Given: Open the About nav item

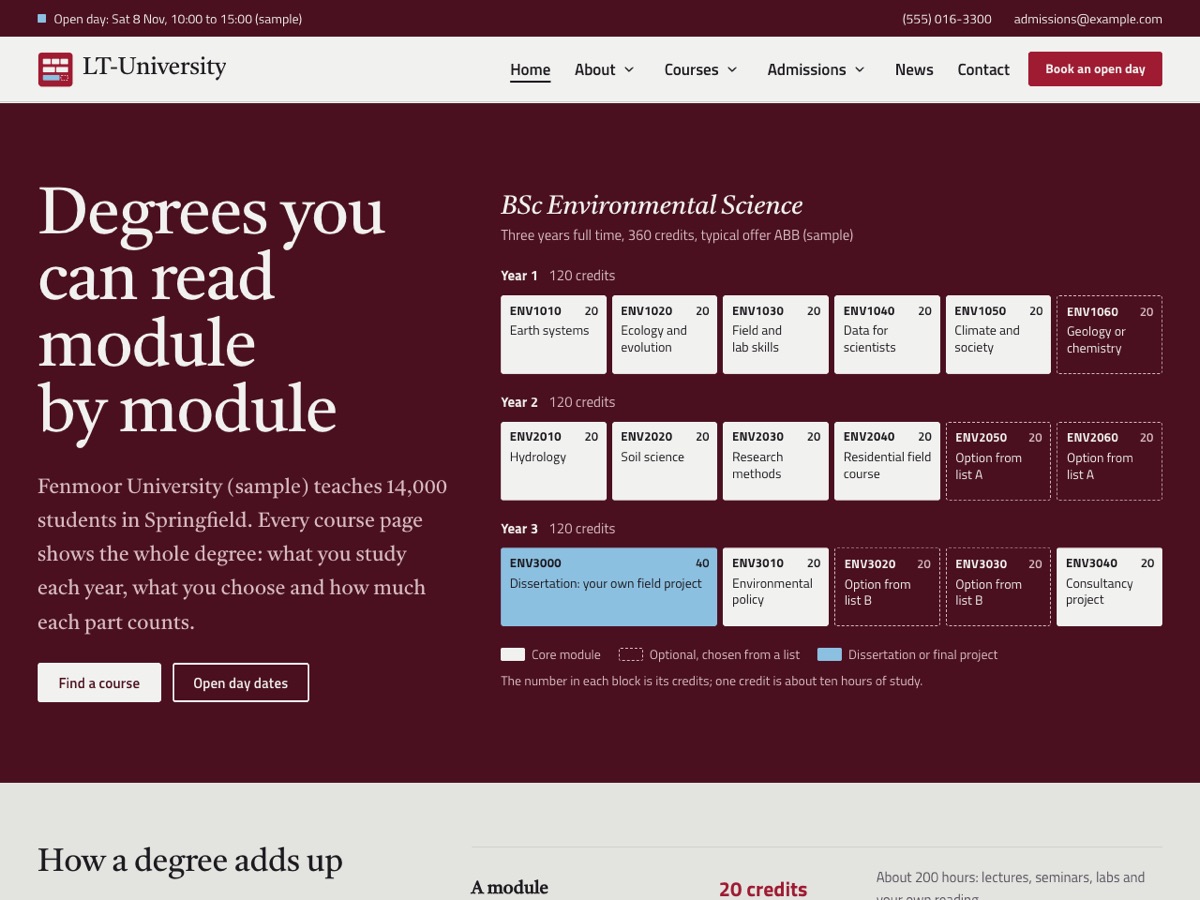Looking at the screenshot, I should [595, 69].
